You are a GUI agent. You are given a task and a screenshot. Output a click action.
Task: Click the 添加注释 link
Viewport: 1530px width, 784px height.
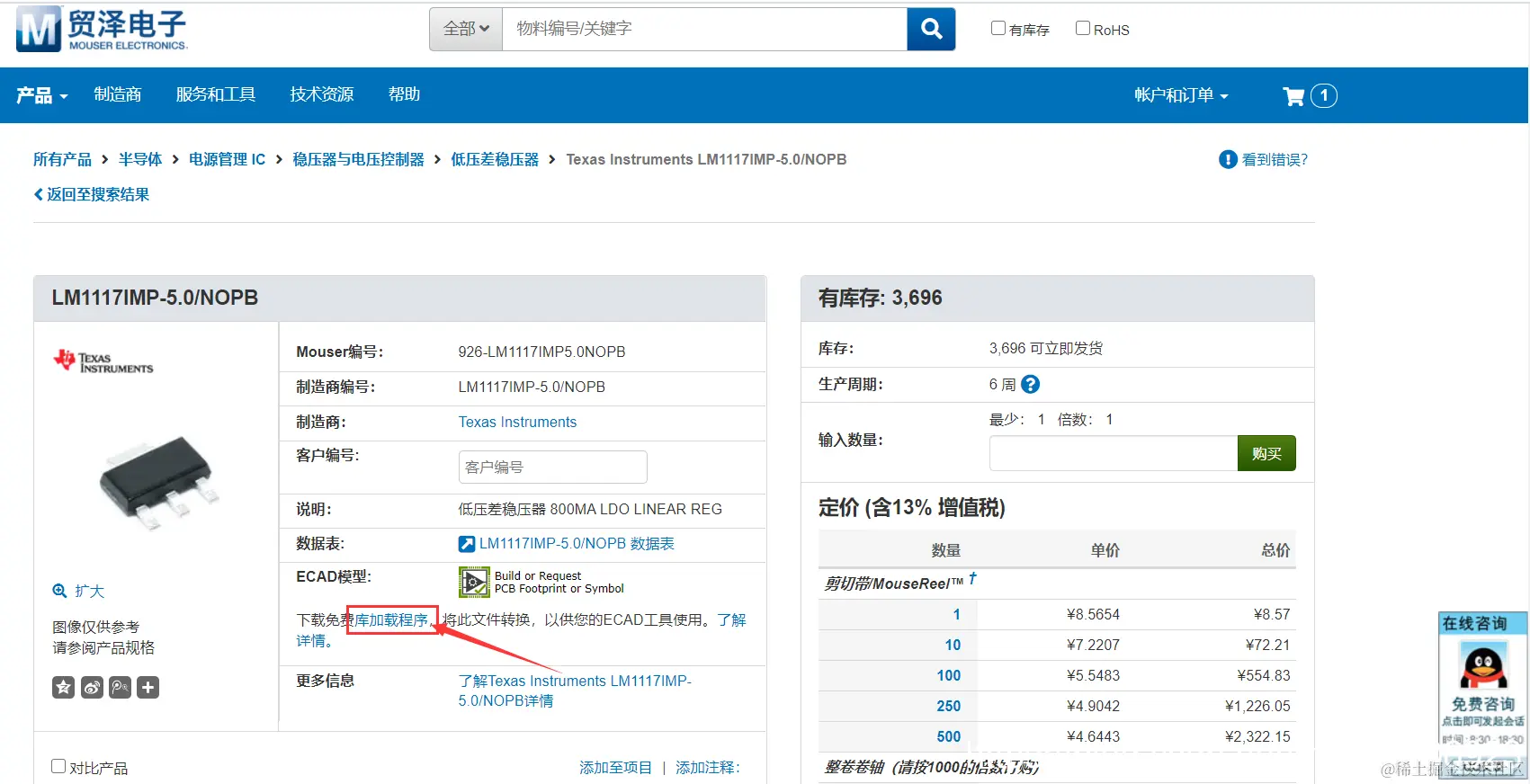click(708, 768)
